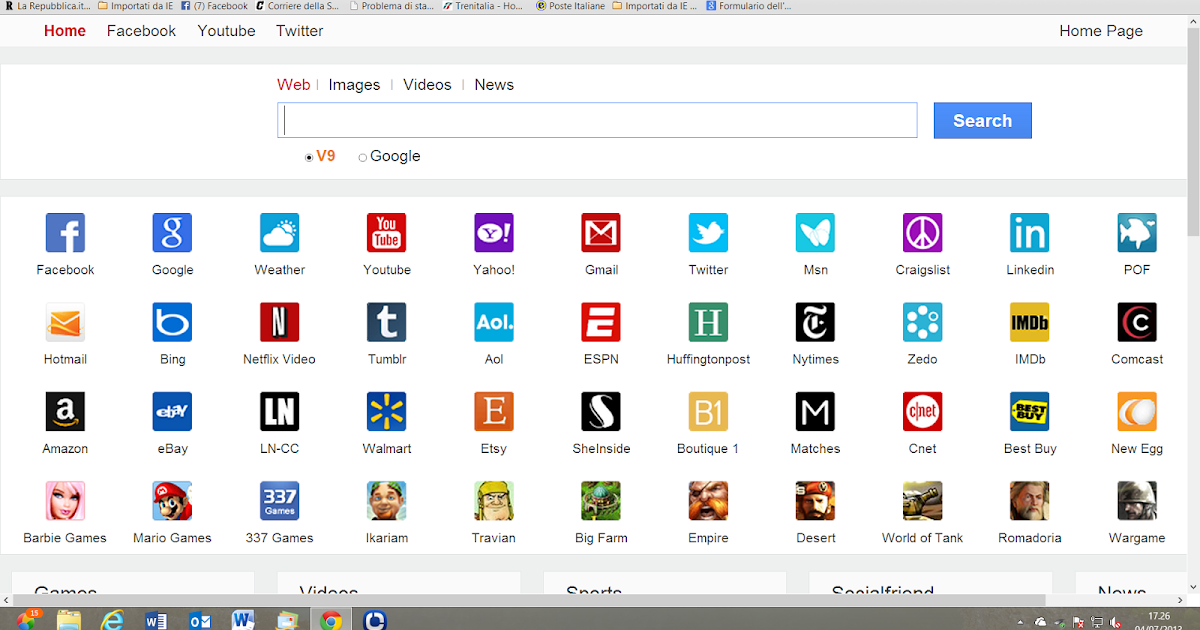Open Internet Explorer from the taskbar
Image resolution: width=1200 pixels, height=630 pixels.
[x=112, y=620]
